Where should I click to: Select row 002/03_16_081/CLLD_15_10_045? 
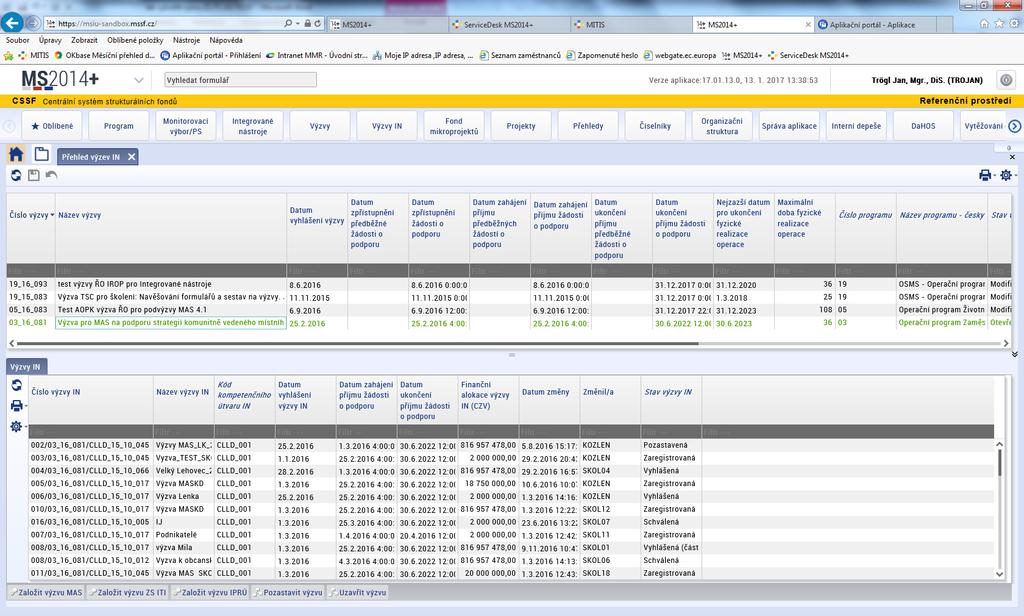click(511, 446)
